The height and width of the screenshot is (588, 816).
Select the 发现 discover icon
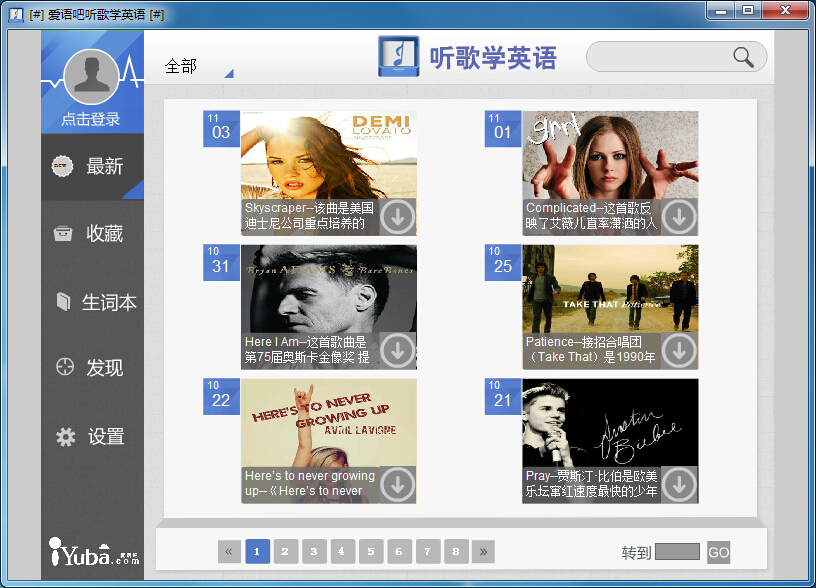(x=63, y=368)
